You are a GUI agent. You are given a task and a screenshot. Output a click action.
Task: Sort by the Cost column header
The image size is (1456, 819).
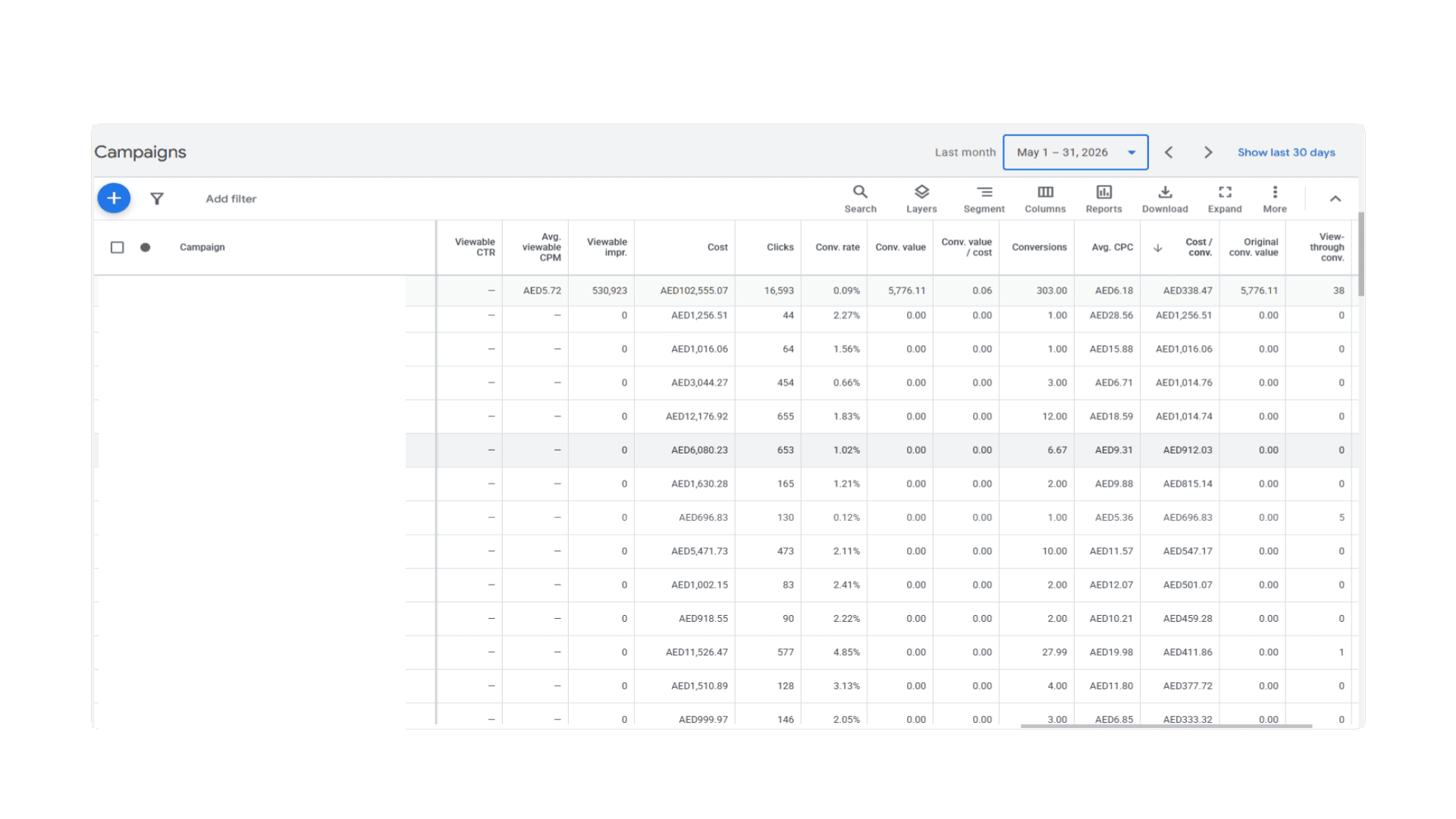pos(717,247)
